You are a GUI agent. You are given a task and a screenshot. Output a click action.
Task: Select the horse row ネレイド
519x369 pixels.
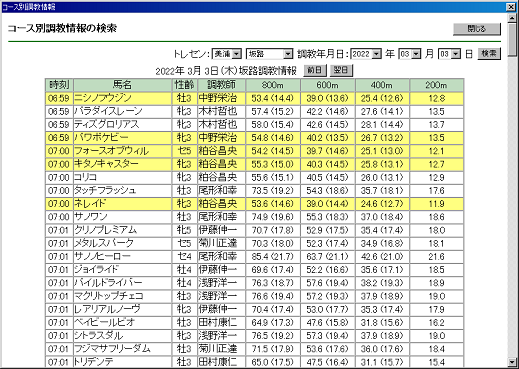pyautogui.click(x=254, y=204)
